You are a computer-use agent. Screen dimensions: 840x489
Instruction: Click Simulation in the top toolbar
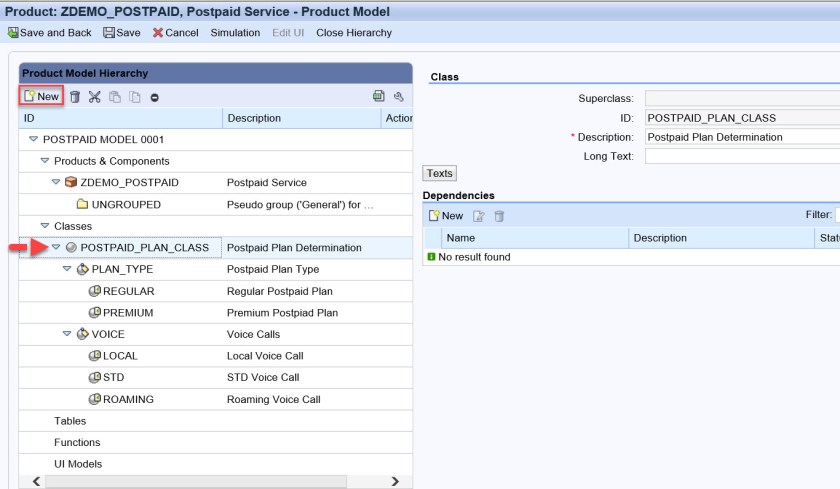tap(235, 33)
